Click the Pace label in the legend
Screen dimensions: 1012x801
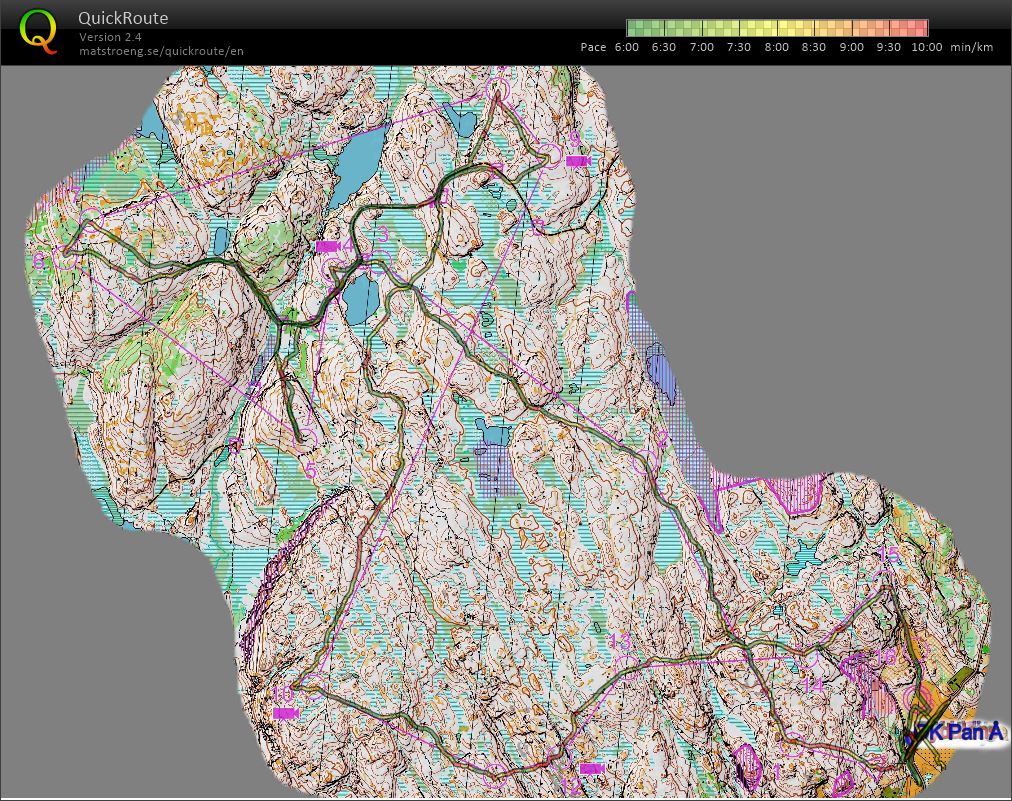pos(593,46)
